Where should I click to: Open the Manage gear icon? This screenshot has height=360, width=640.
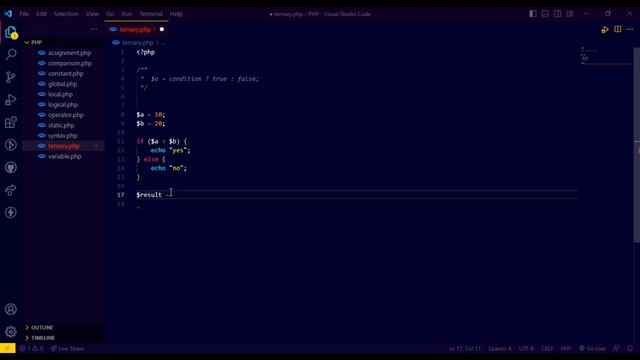coord(11,331)
